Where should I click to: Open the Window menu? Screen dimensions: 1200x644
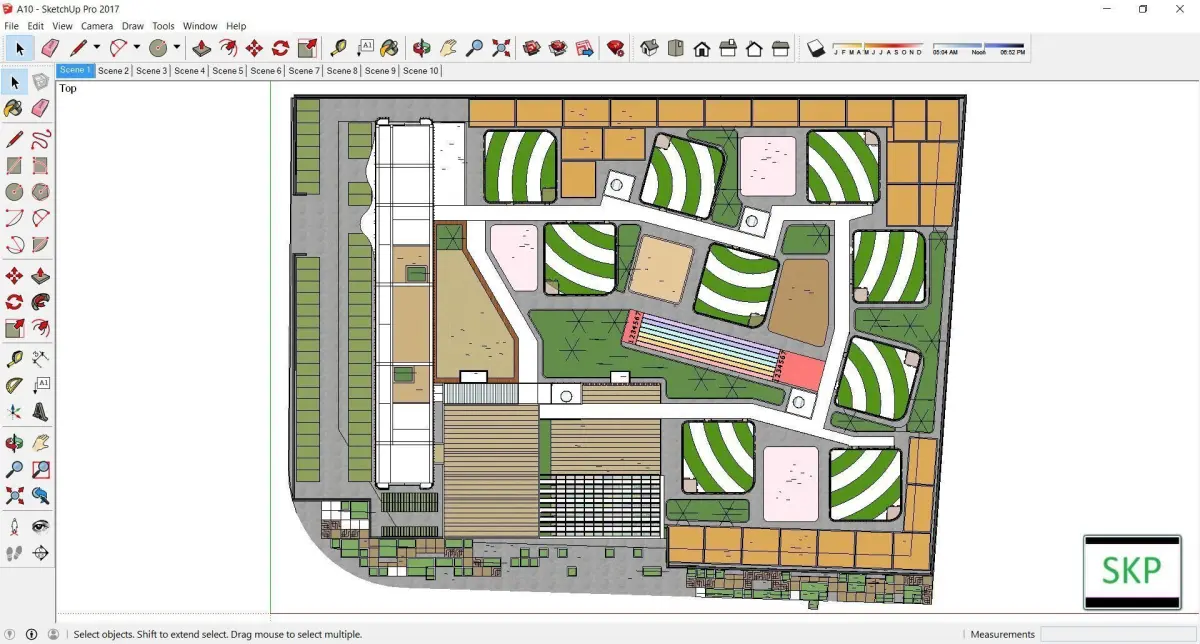point(200,26)
